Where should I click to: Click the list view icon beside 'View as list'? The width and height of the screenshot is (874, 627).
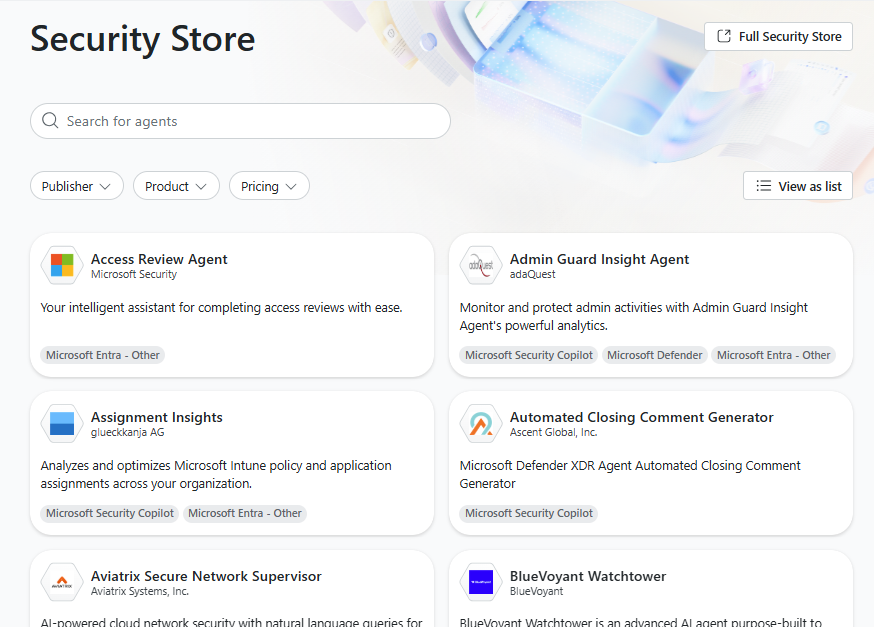click(x=763, y=185)
